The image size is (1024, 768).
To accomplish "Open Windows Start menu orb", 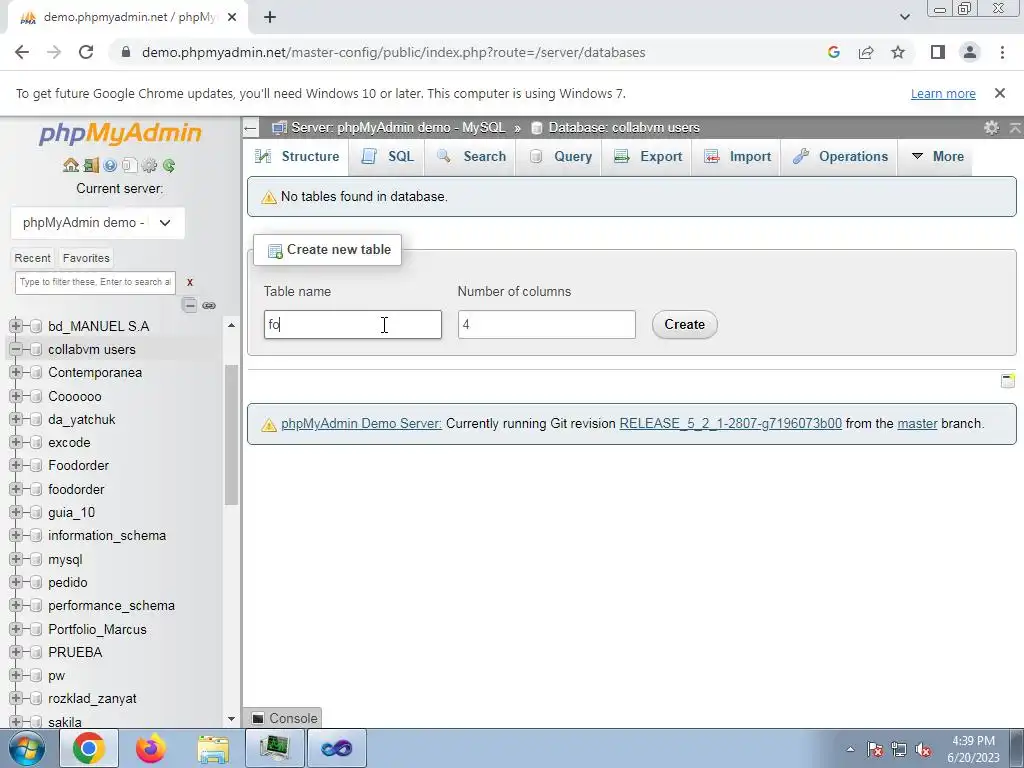I will coord(26,748).
